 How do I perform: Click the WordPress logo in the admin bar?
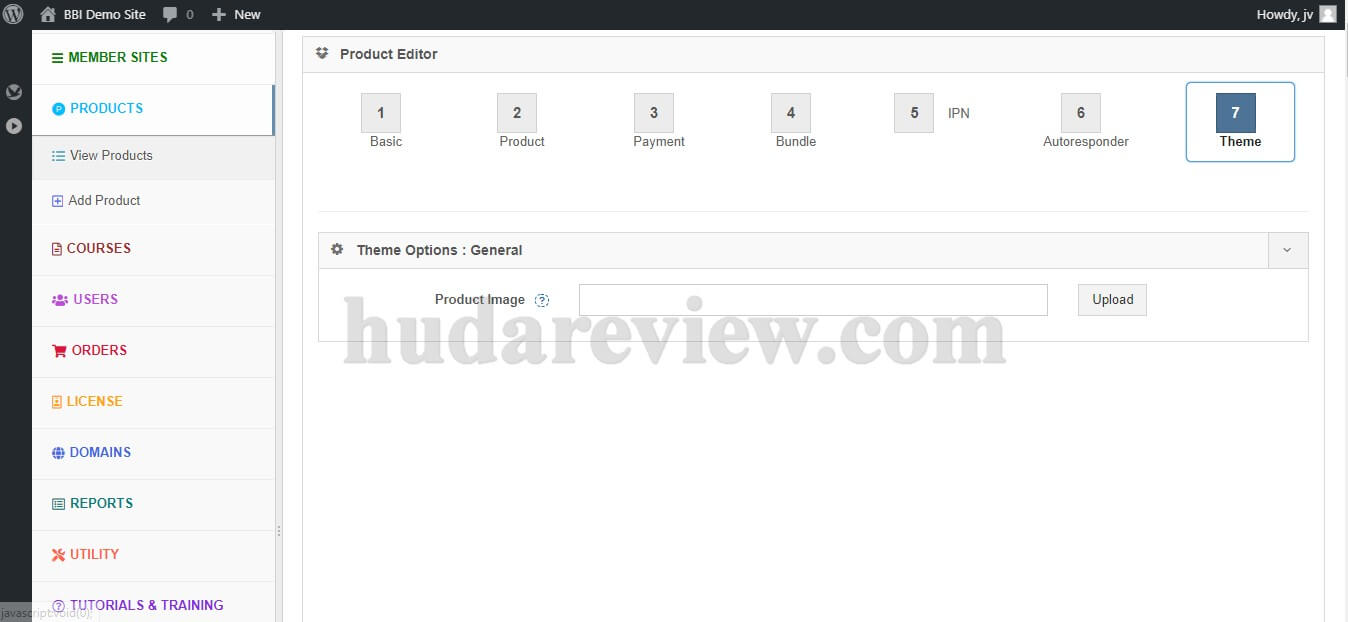(x=13, y=15)
